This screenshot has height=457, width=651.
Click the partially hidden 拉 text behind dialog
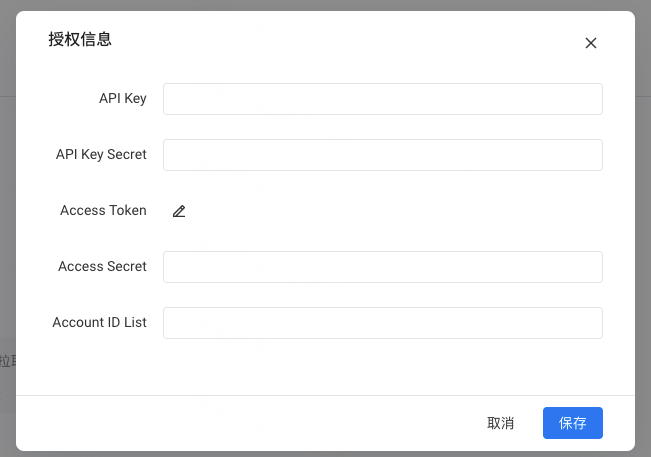pos(6,361)
